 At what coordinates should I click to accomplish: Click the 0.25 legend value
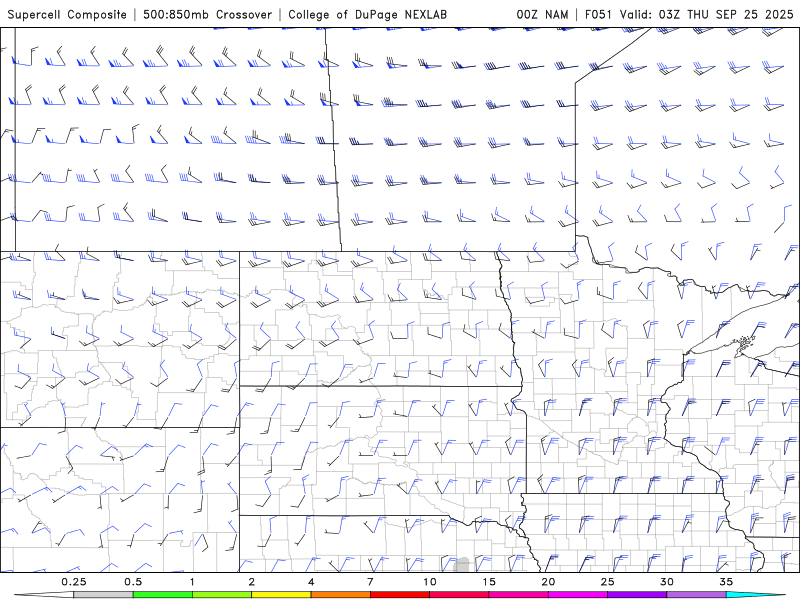tap(74, 582)
